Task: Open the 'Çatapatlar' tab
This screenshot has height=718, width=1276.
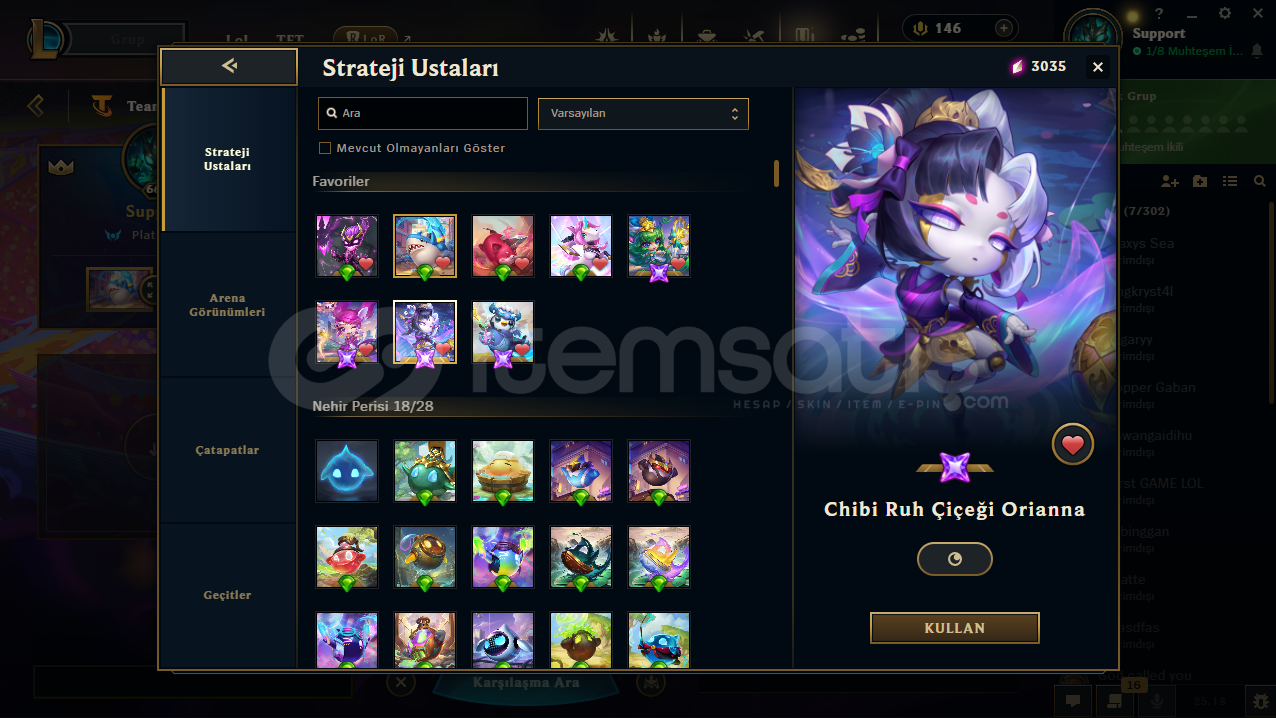Action: [227, 450]
